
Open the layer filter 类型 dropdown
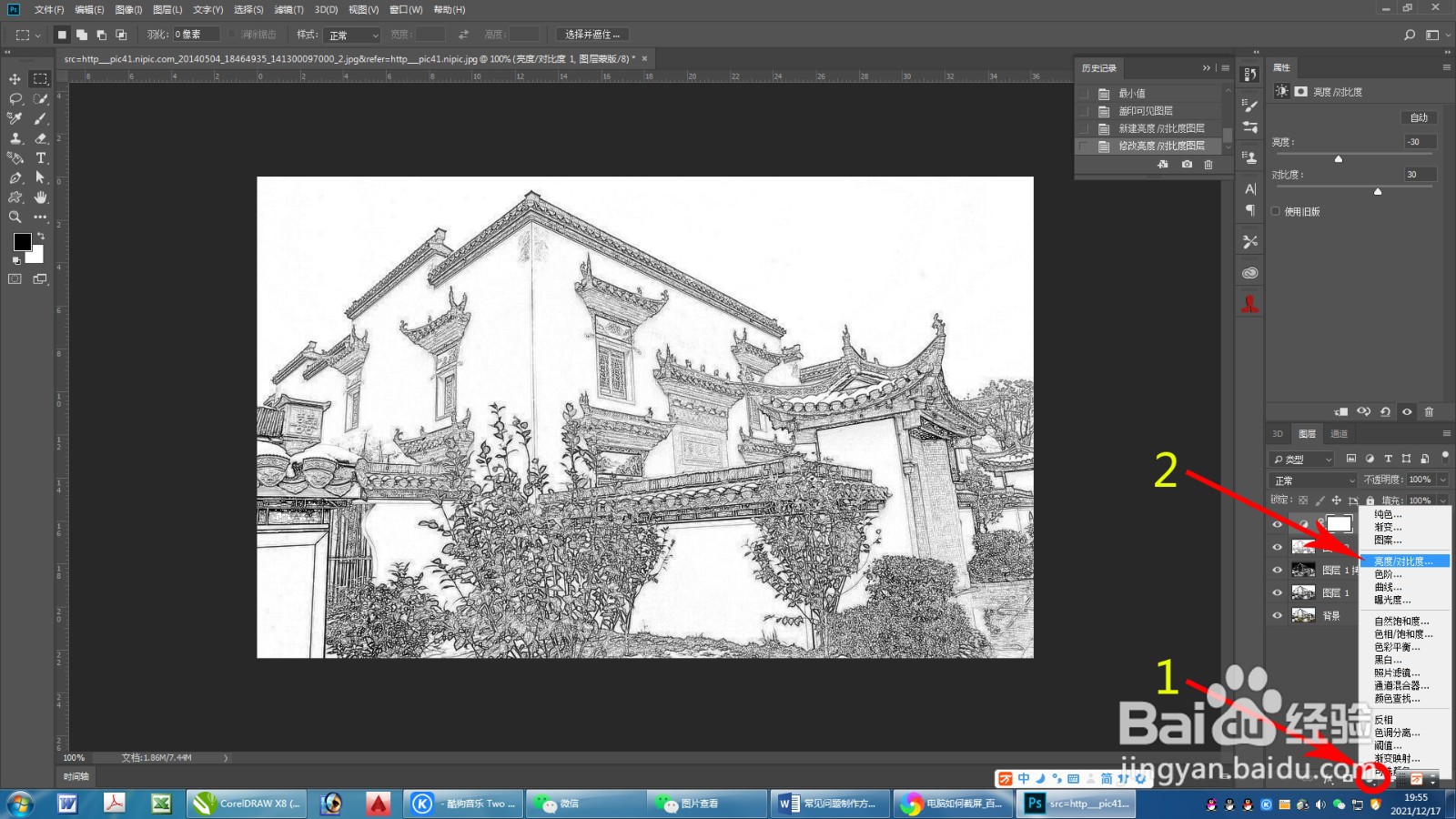pyautogui.click(x=1302, y=459)
